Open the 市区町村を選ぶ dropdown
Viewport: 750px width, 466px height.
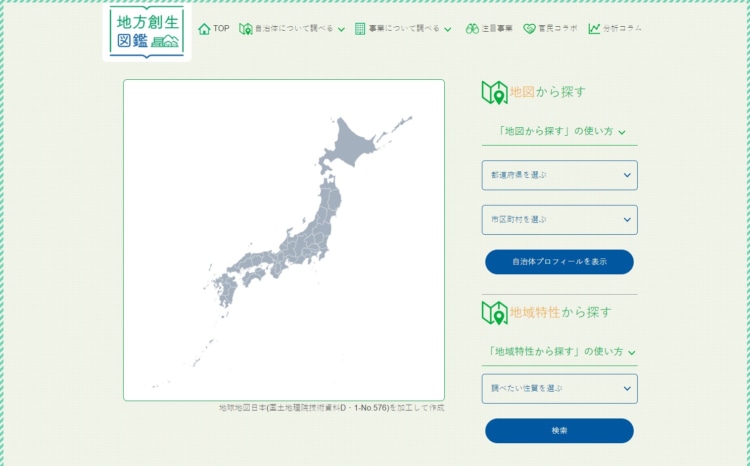click(x=560, y=220)
